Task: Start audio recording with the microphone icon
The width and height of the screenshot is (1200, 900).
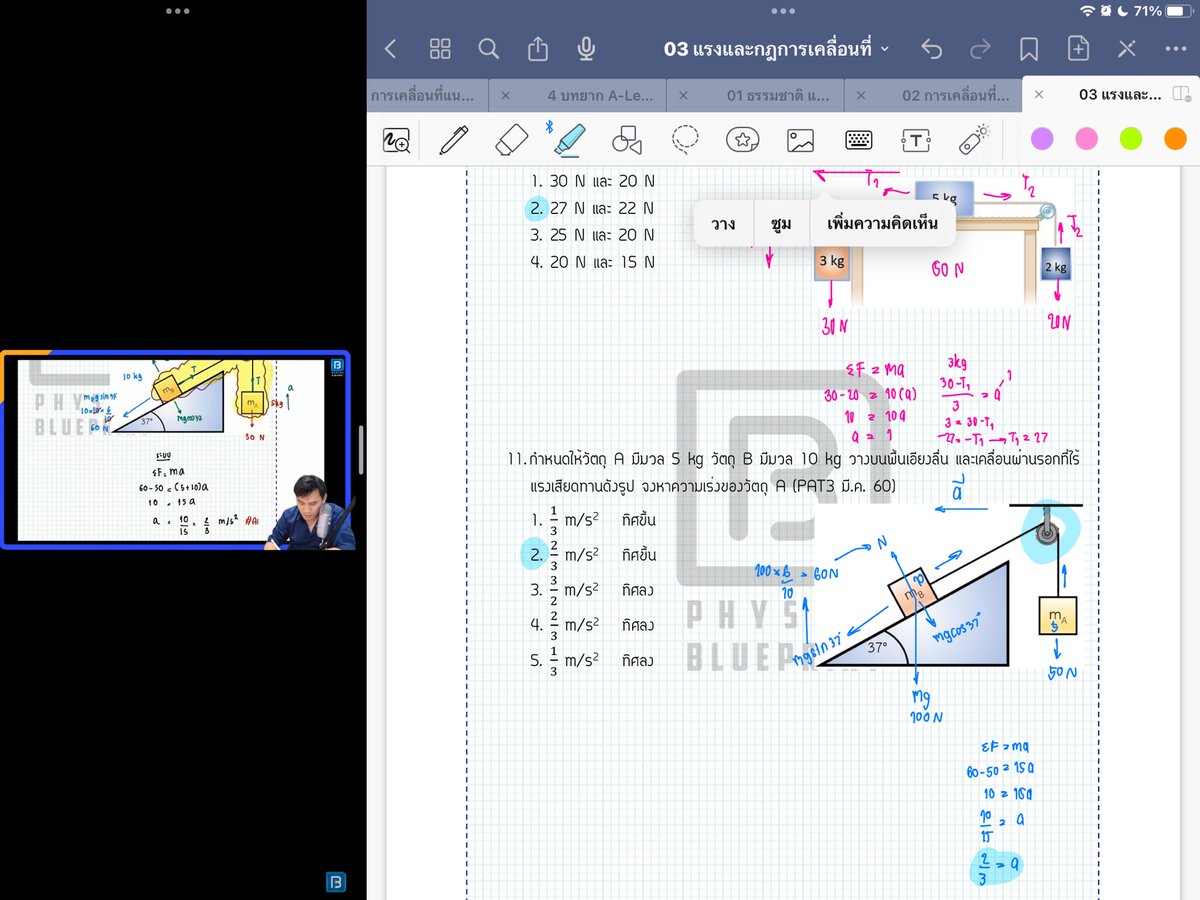Action: [x=586, y=48]
